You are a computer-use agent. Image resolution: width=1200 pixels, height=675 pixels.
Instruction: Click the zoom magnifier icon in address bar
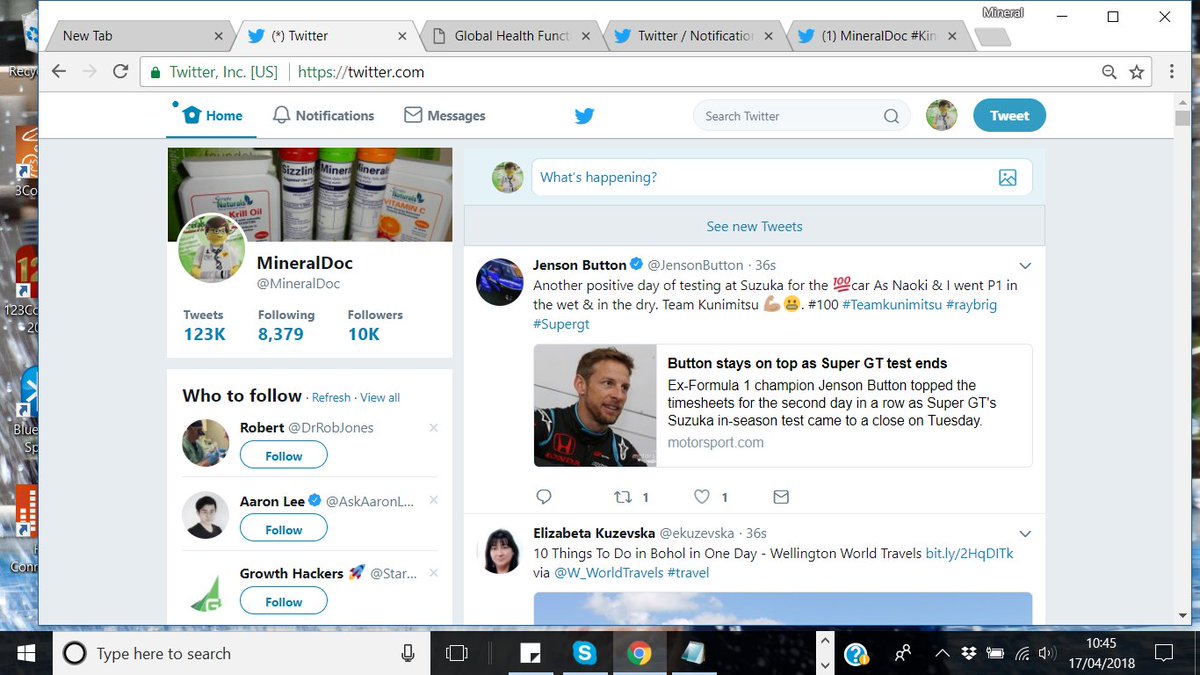pos(1109,72)
